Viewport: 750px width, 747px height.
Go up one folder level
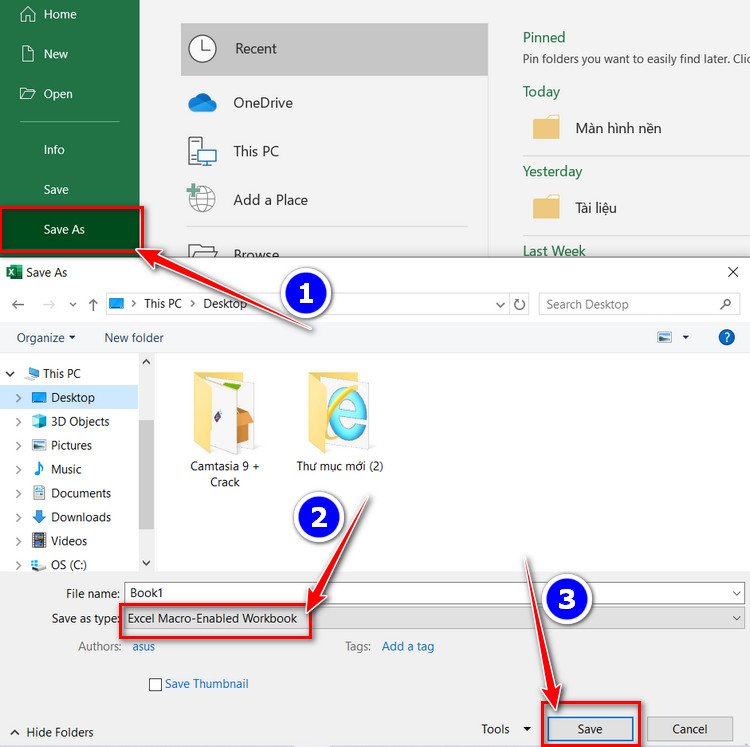point(93,304)
